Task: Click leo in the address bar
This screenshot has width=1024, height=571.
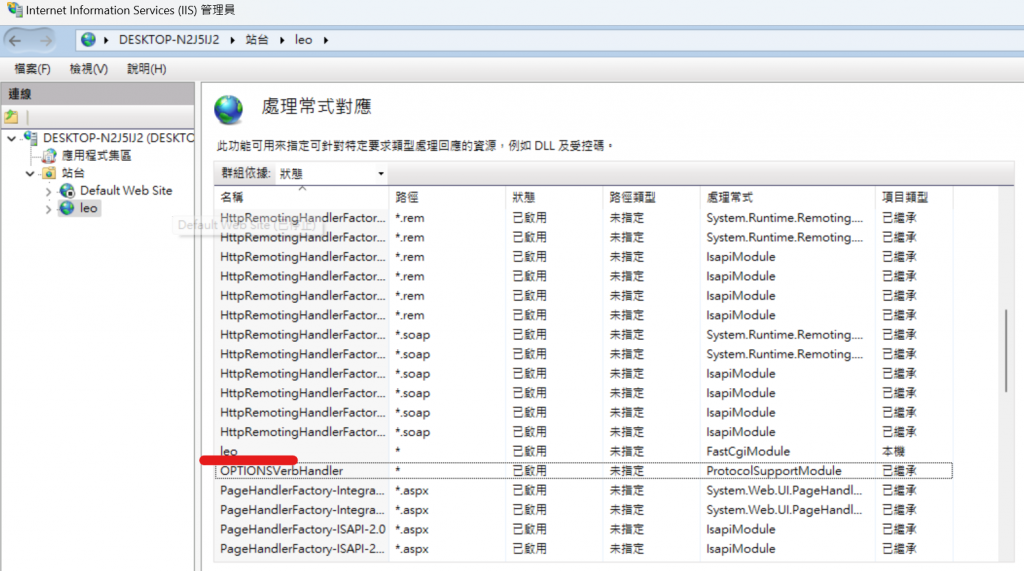Action: 304,40
